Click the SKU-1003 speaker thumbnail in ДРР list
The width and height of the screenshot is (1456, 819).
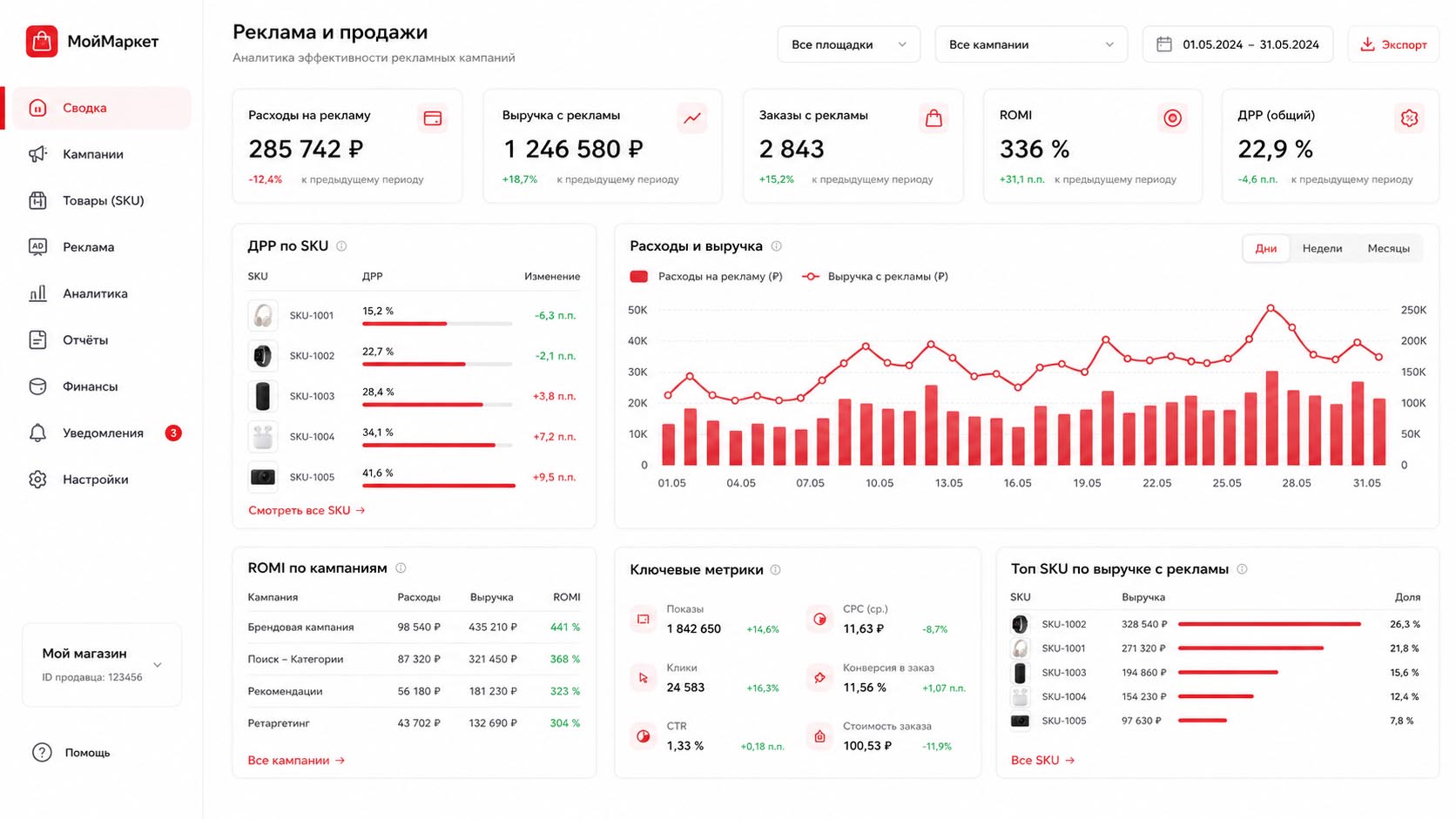262,396
